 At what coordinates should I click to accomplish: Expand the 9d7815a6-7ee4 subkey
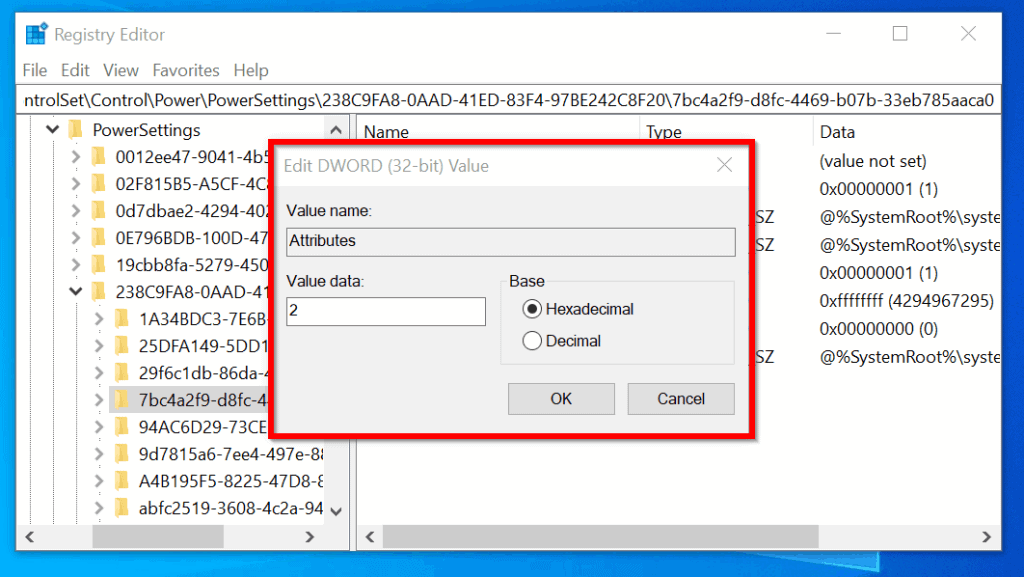(x=99, y=454)
